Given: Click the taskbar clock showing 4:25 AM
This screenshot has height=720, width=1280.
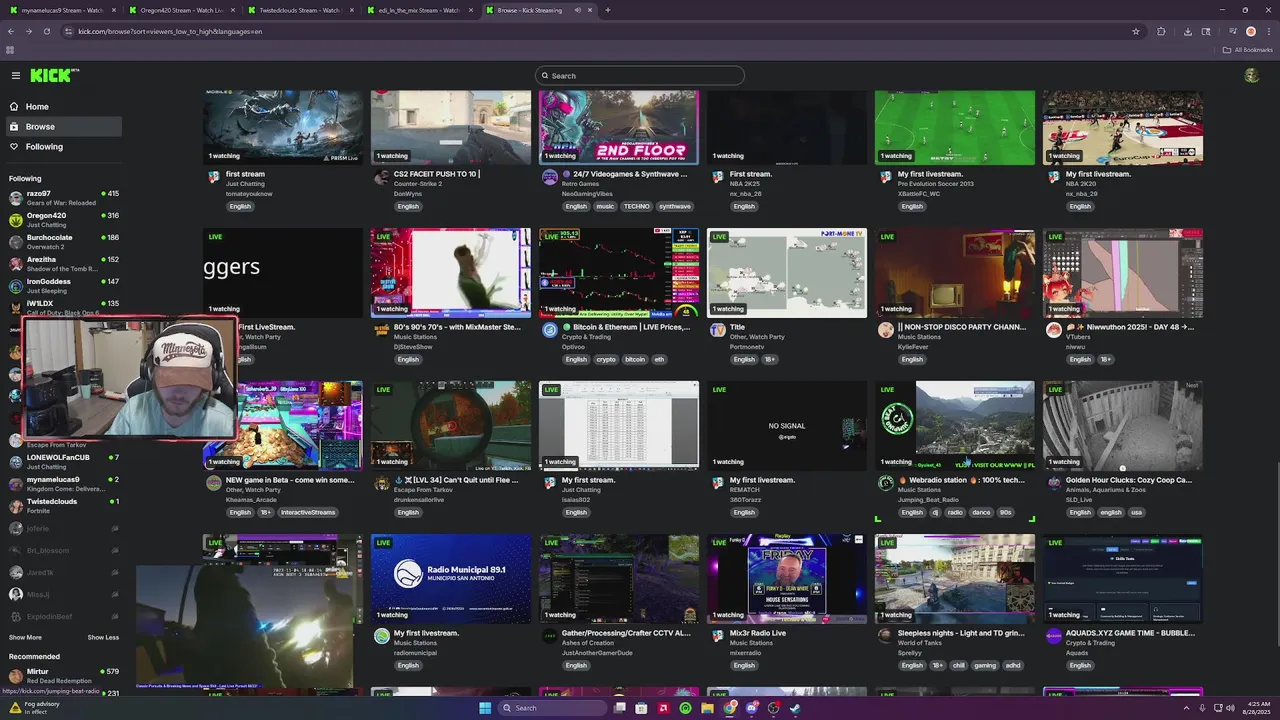Looking at the screenshot, I should (x=1259, y=708).
